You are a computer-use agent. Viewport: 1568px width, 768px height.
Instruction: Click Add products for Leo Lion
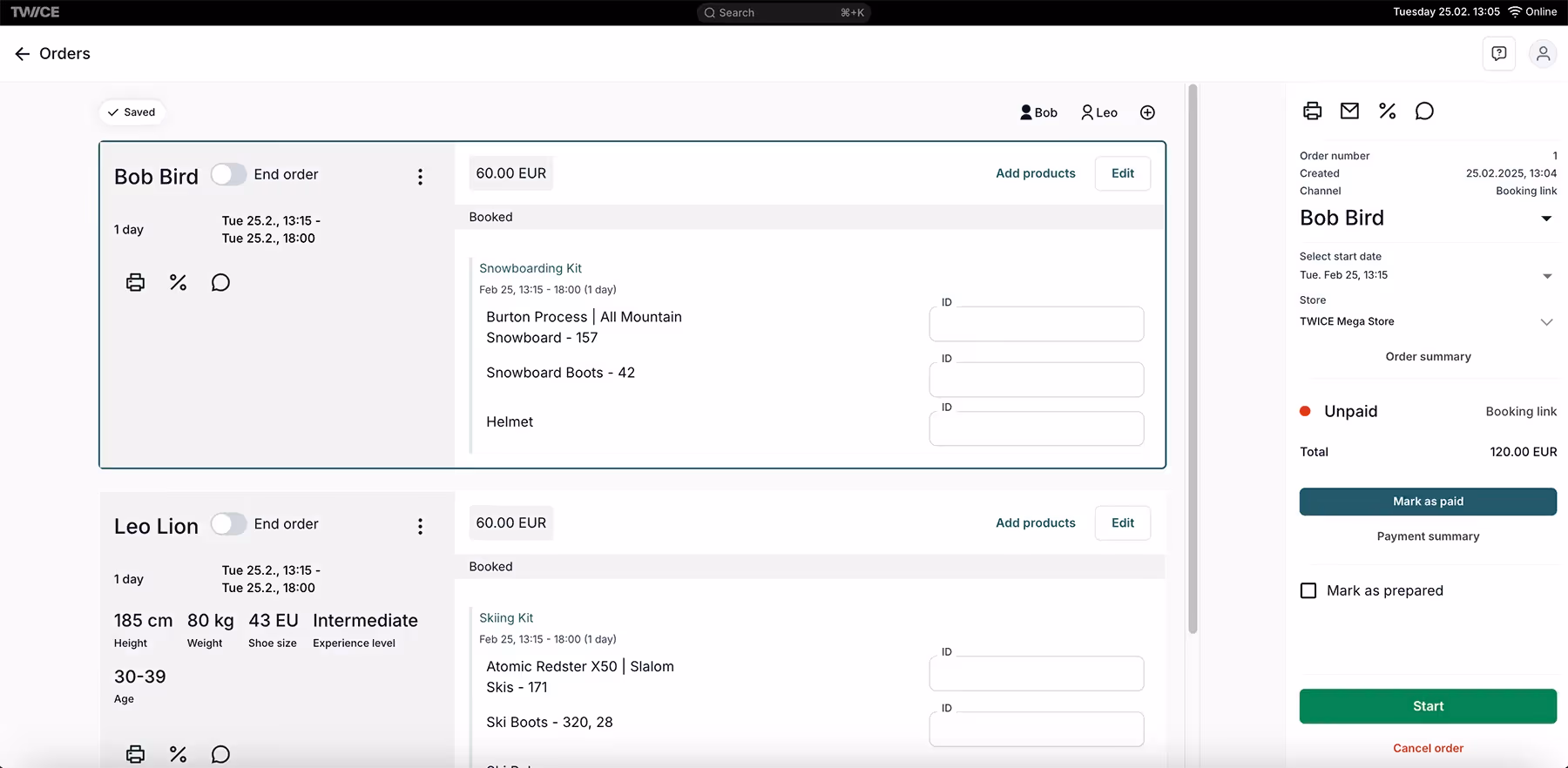[x=1036, y=522]
